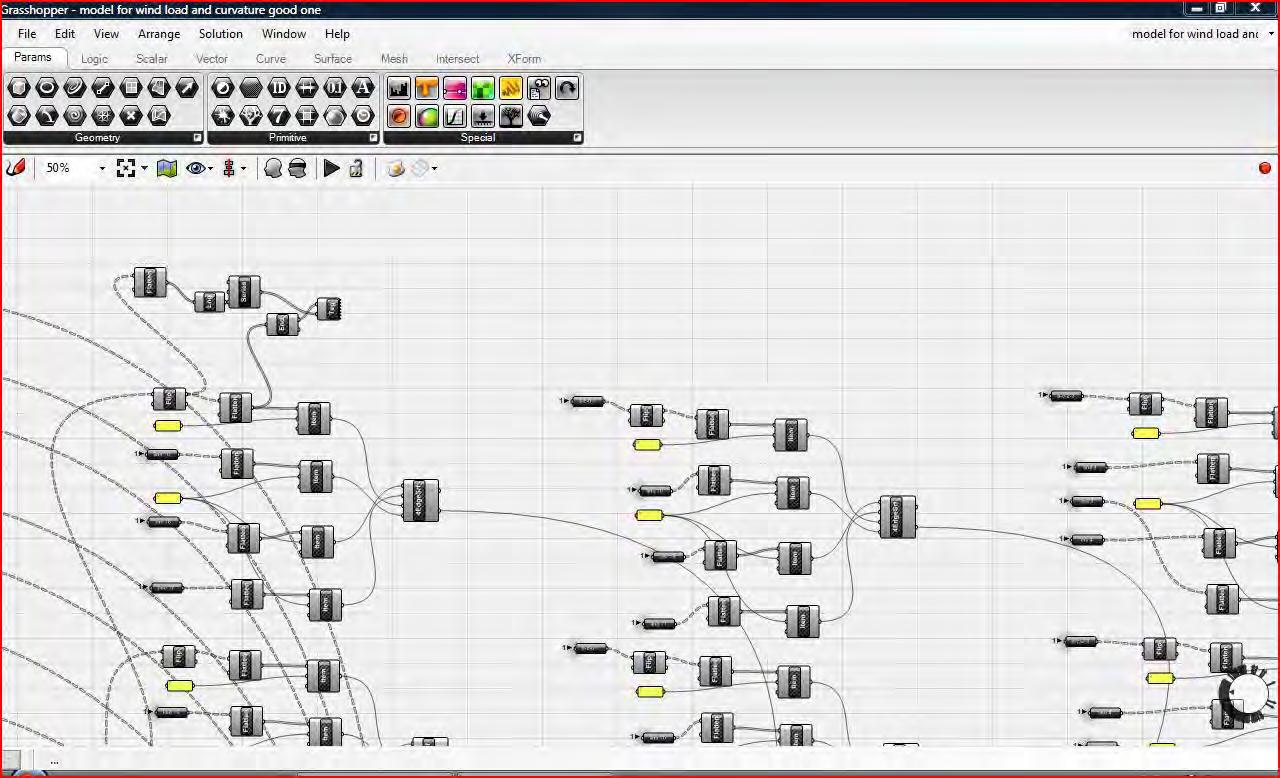Switch to the Intersect tab
1280x778 pixels.
pyautogui.click(x=458, y=59)
